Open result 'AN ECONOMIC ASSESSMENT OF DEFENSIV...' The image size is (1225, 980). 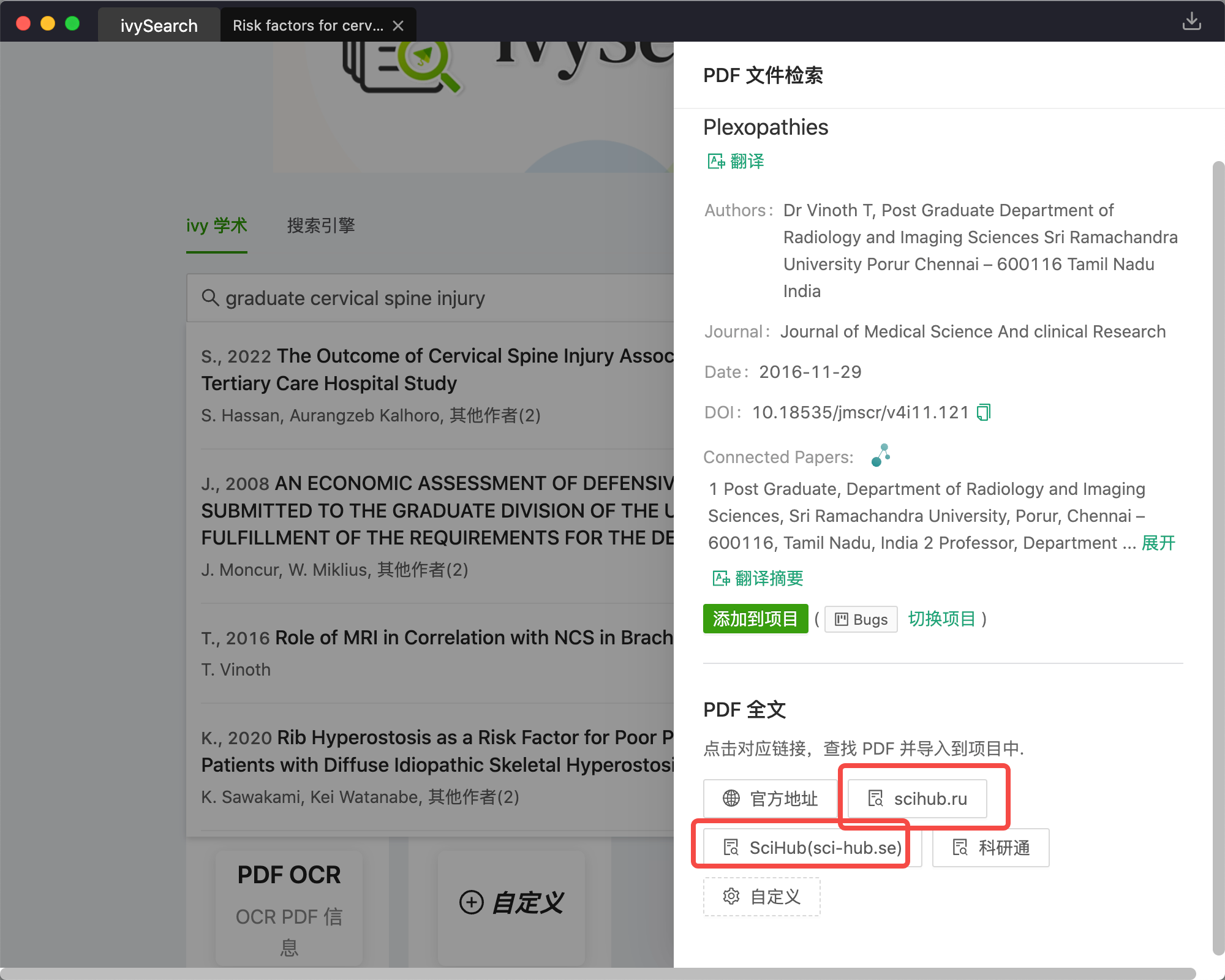point(437,510)
